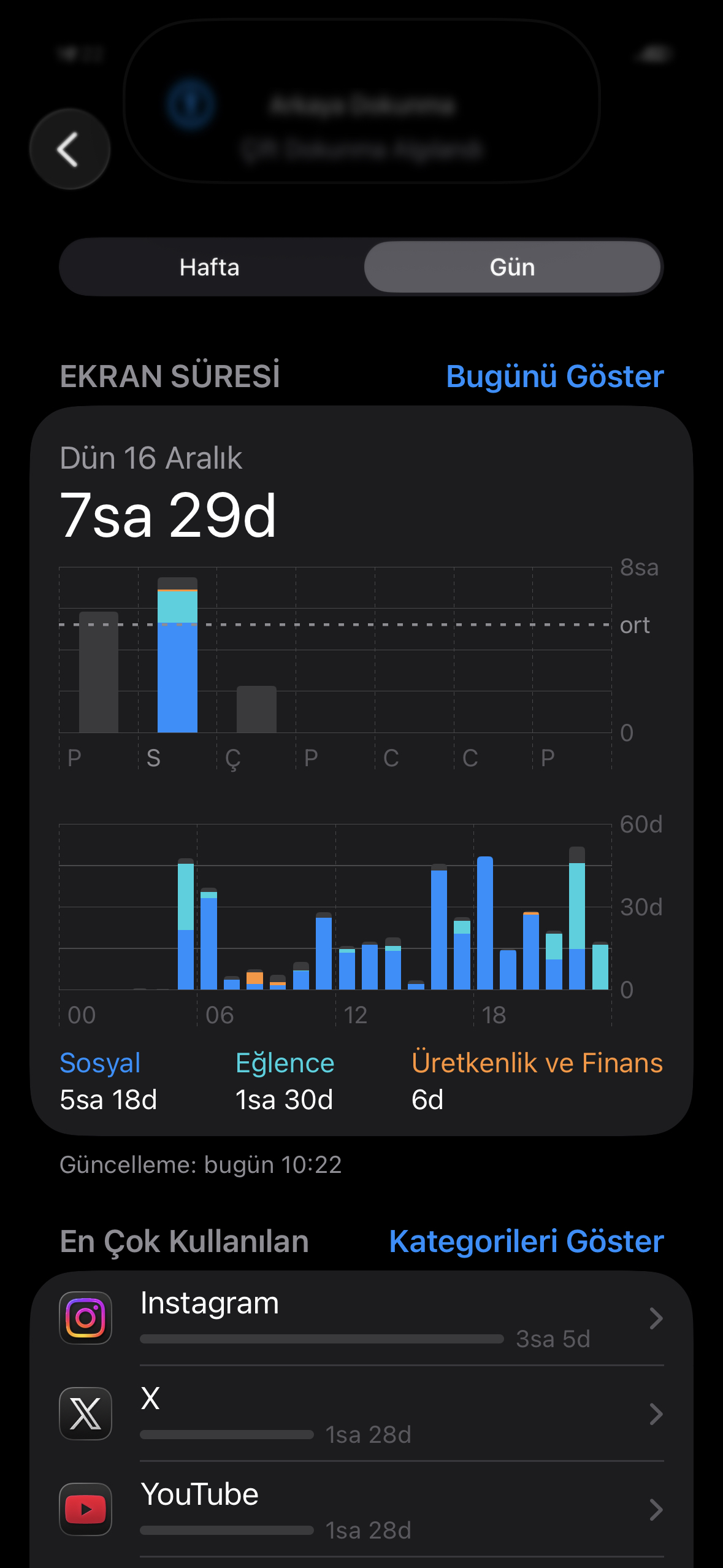The image size is (723, 1568).
Task: Expand YouTube usage details chevron
Action: tap(656, 1510)
